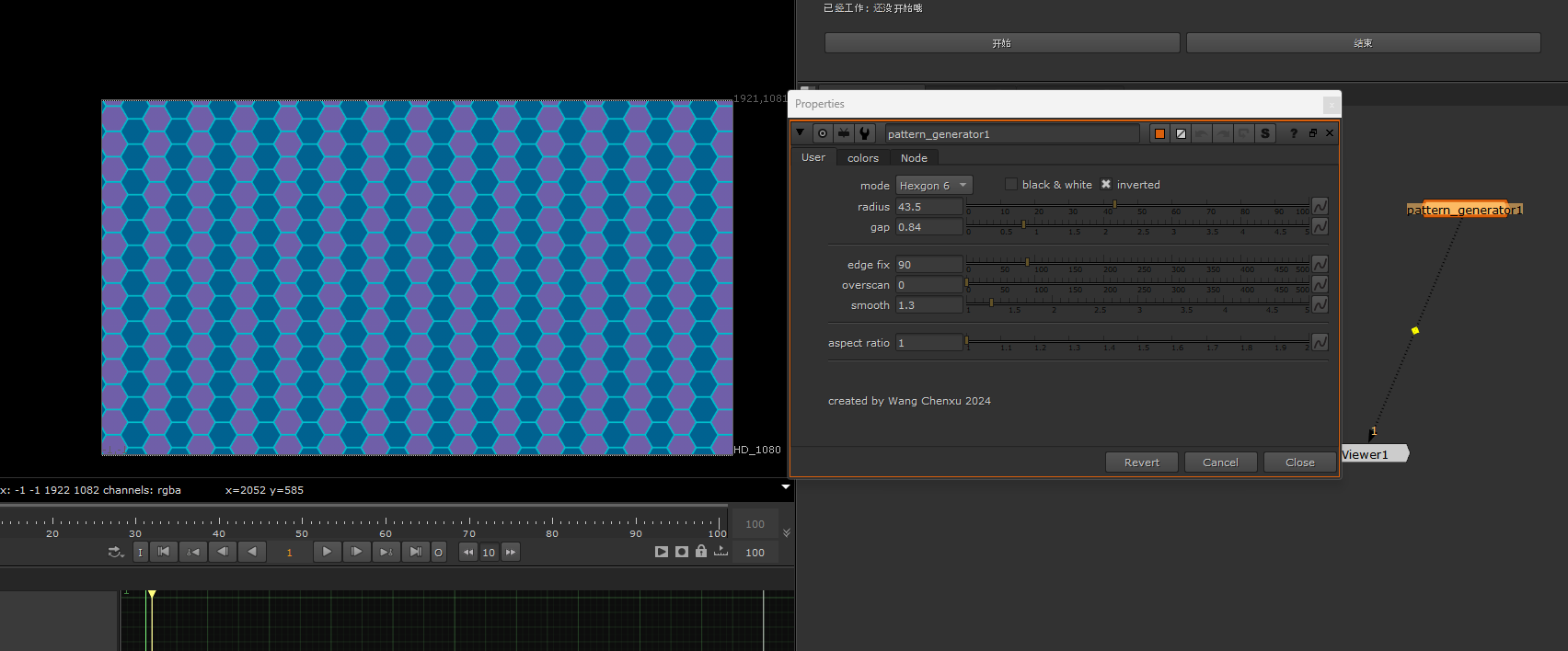Image resolution: width=1568 pixels, height=651 pixels.
Task: Jump to the first frame
Action: click(x=163, y=552)
